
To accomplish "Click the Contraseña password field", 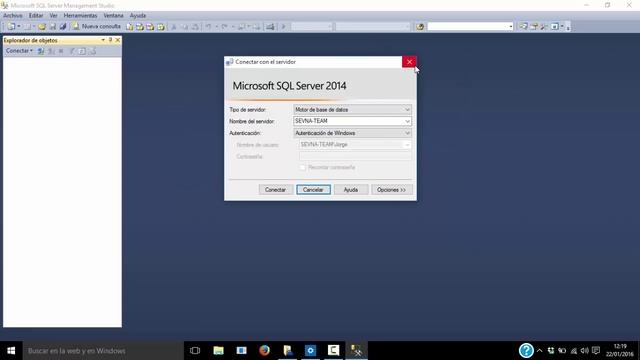I will coord(355,156).
